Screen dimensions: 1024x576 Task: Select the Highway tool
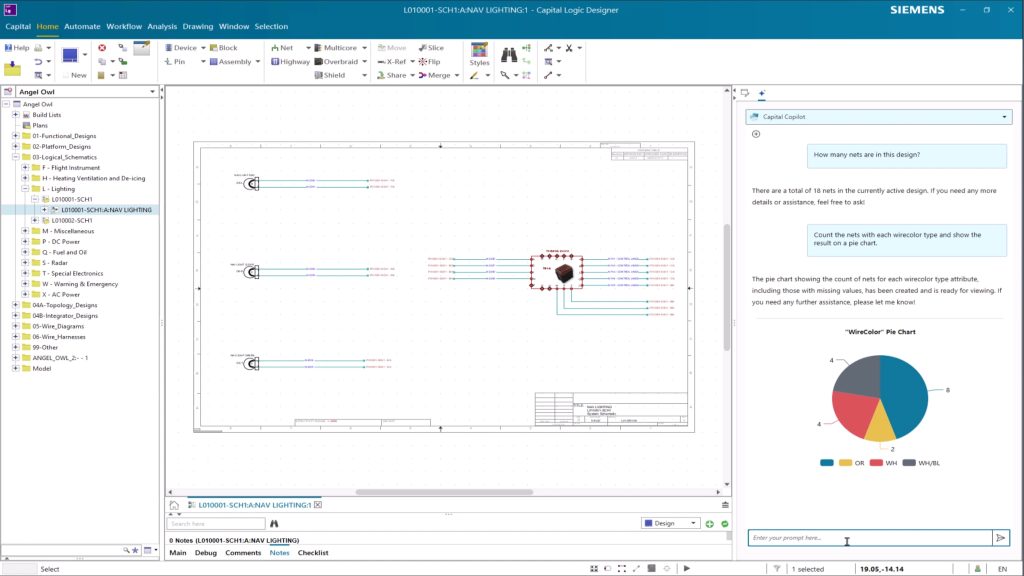pos(291,61)
